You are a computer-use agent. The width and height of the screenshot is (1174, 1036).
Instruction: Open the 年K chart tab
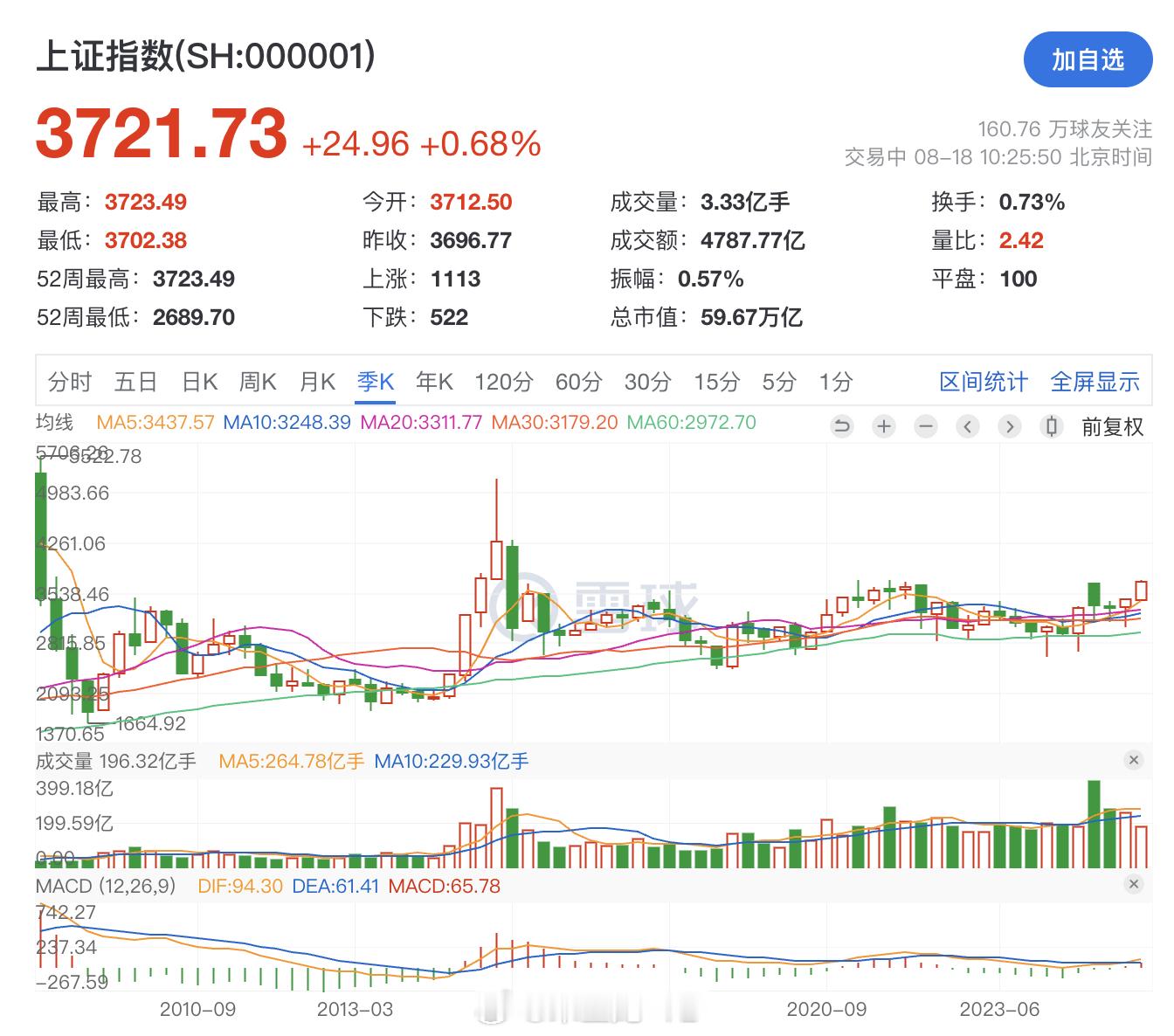(x=434, y=382)
